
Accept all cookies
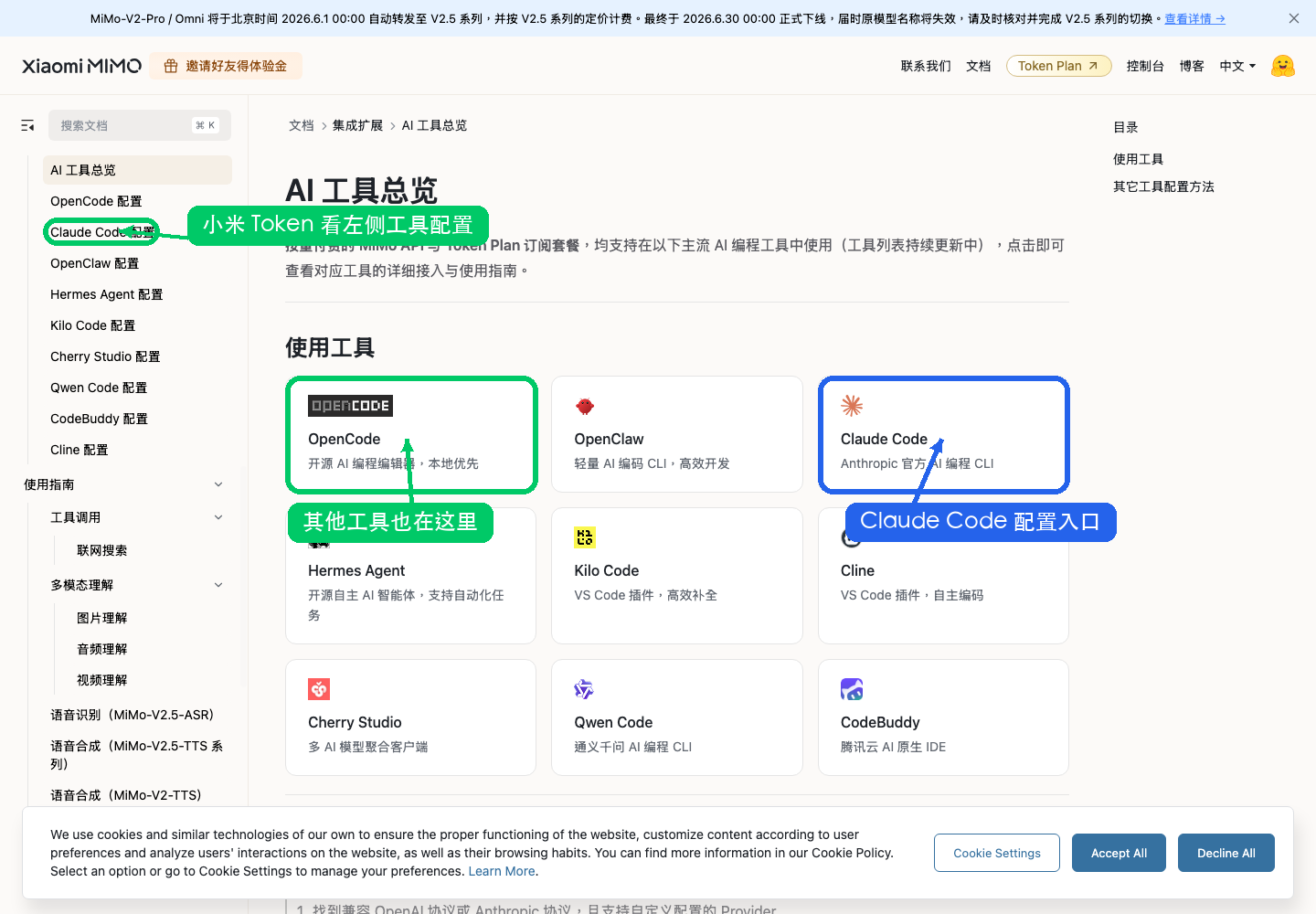click(1120, 853)
